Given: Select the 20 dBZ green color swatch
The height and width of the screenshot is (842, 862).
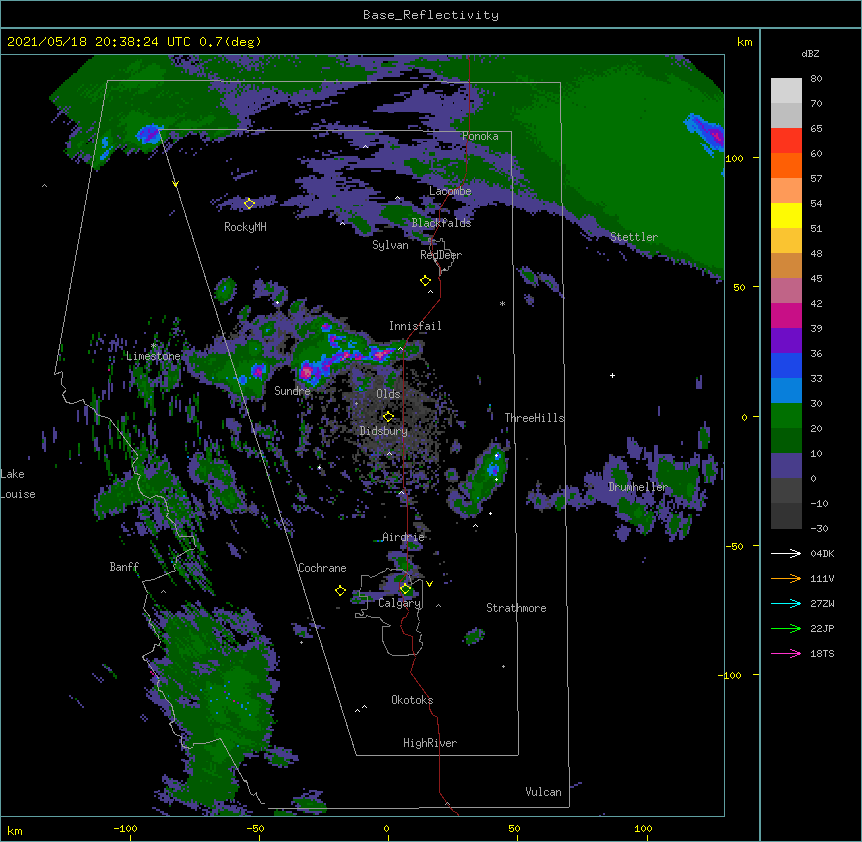Looking at the screenshot, I should pos(786,416).
